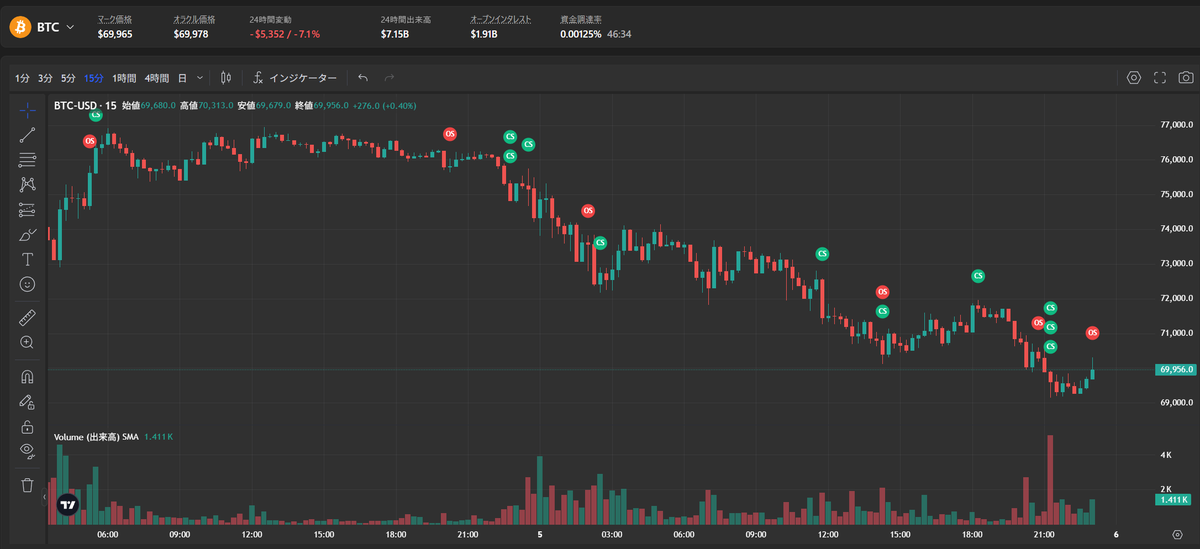Switch to 日 daily timeframe
The image size is (1200, 549).
(182, 77)
